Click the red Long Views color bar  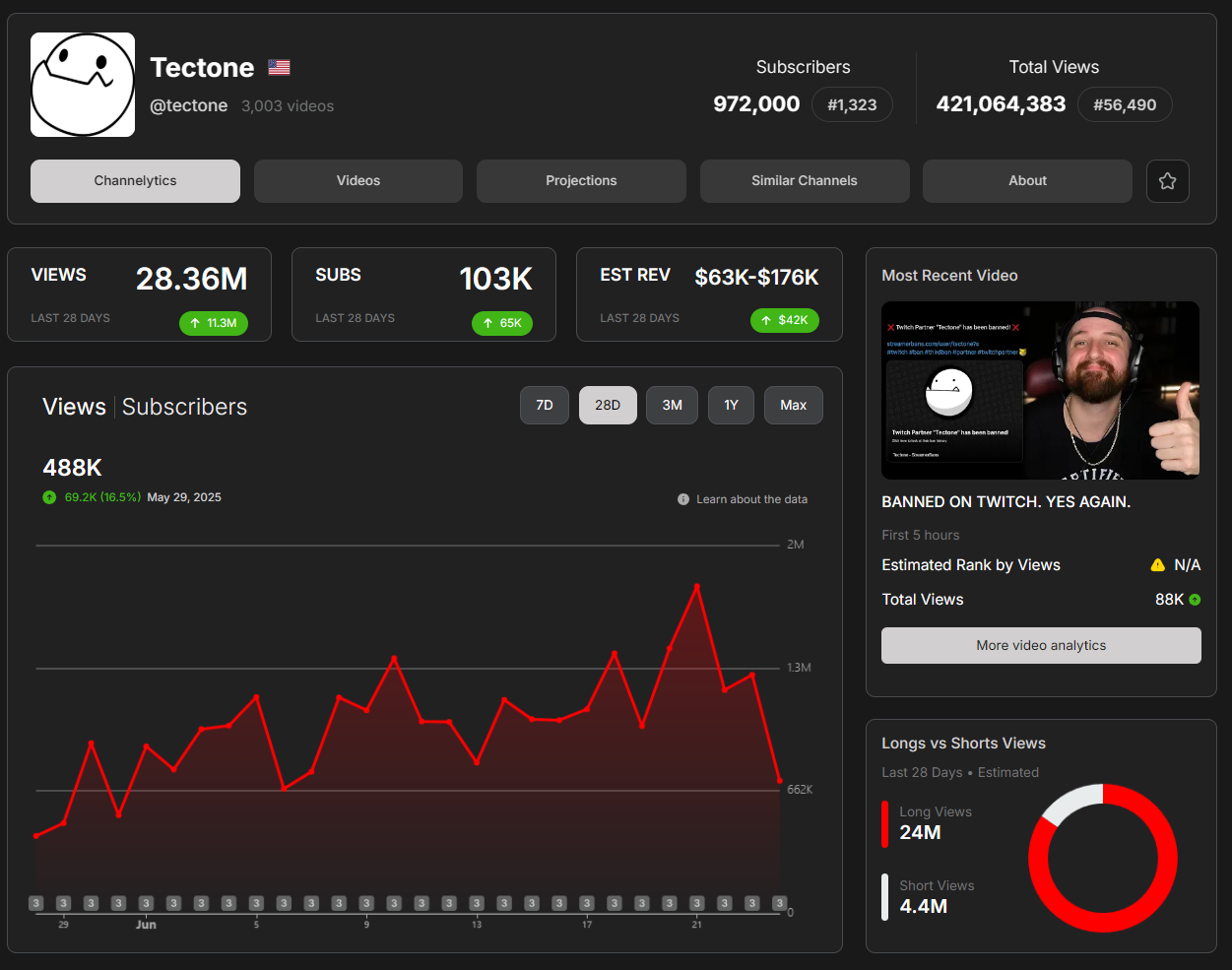pos(884,823)
